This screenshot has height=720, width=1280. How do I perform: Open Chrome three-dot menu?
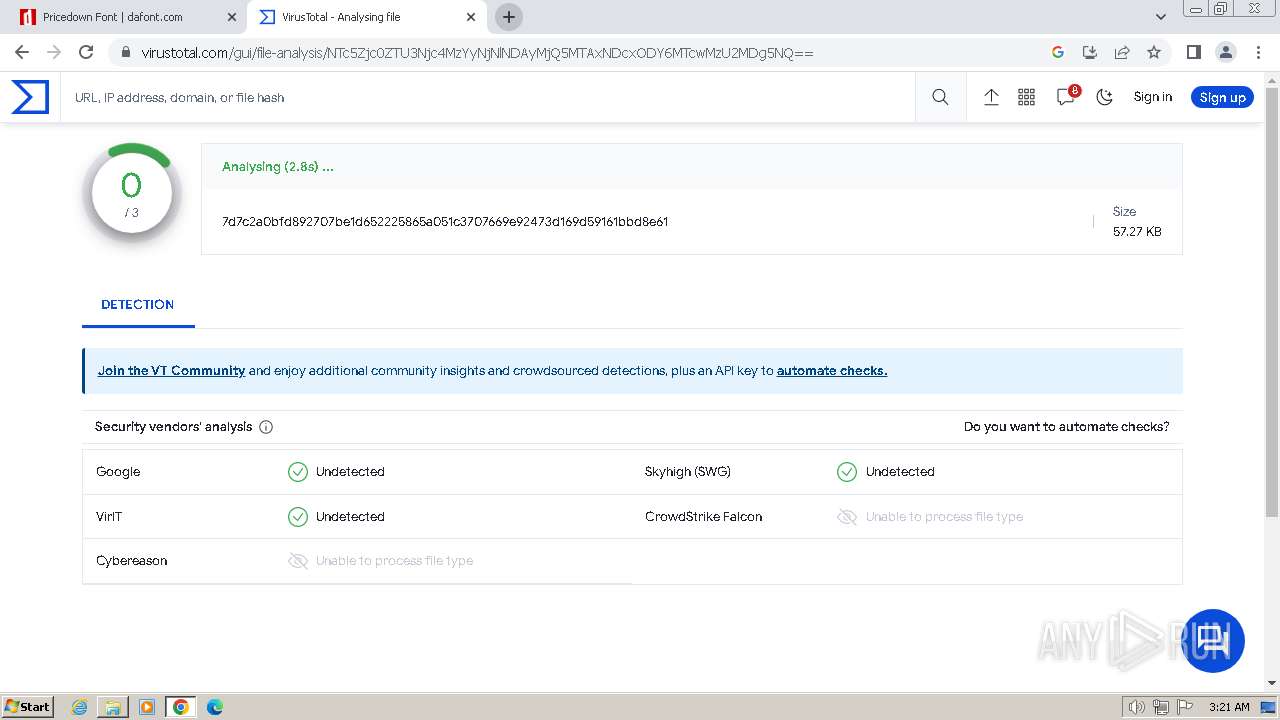(1256, 52)
